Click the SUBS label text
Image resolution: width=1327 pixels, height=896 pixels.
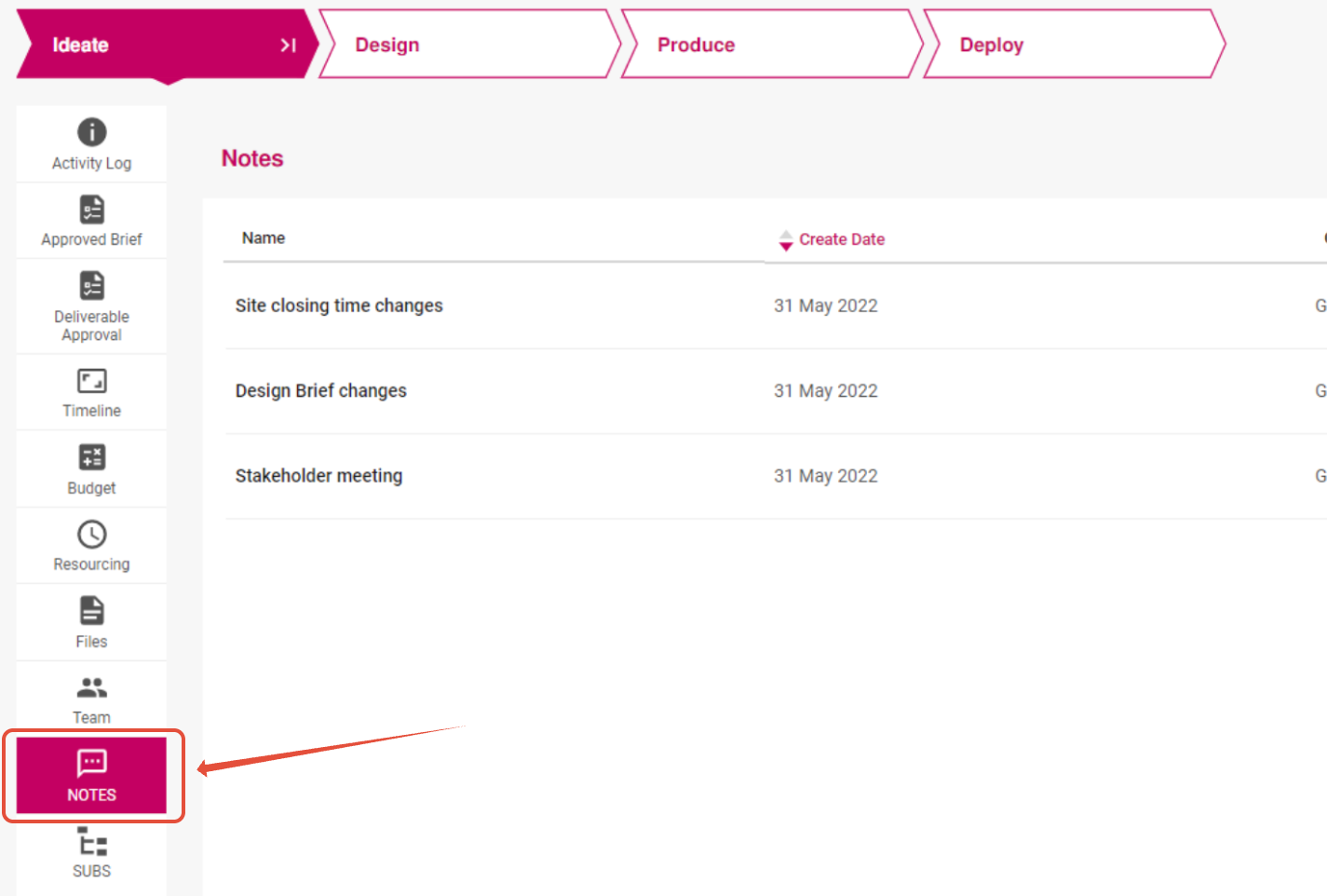pos(91,871)
